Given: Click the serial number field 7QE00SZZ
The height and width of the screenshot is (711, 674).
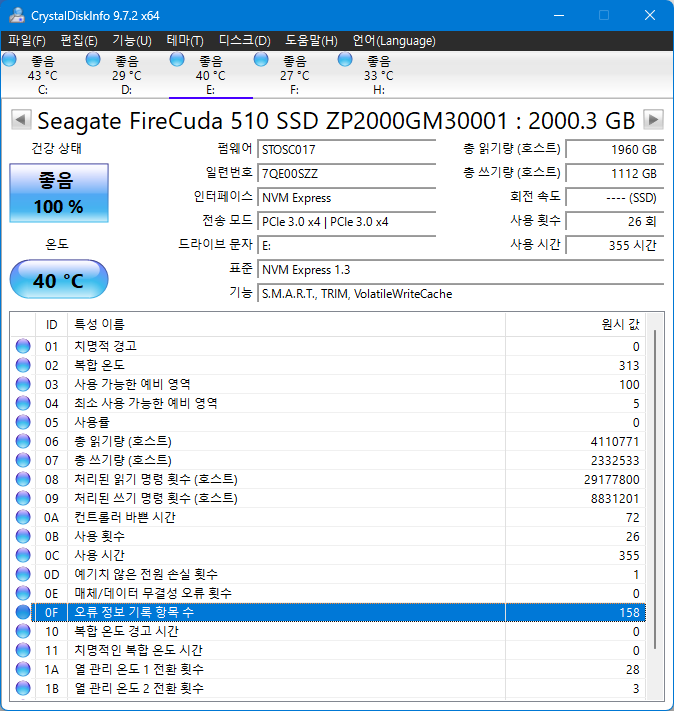Looking at the screenshot, I should (x=347, y=173).
